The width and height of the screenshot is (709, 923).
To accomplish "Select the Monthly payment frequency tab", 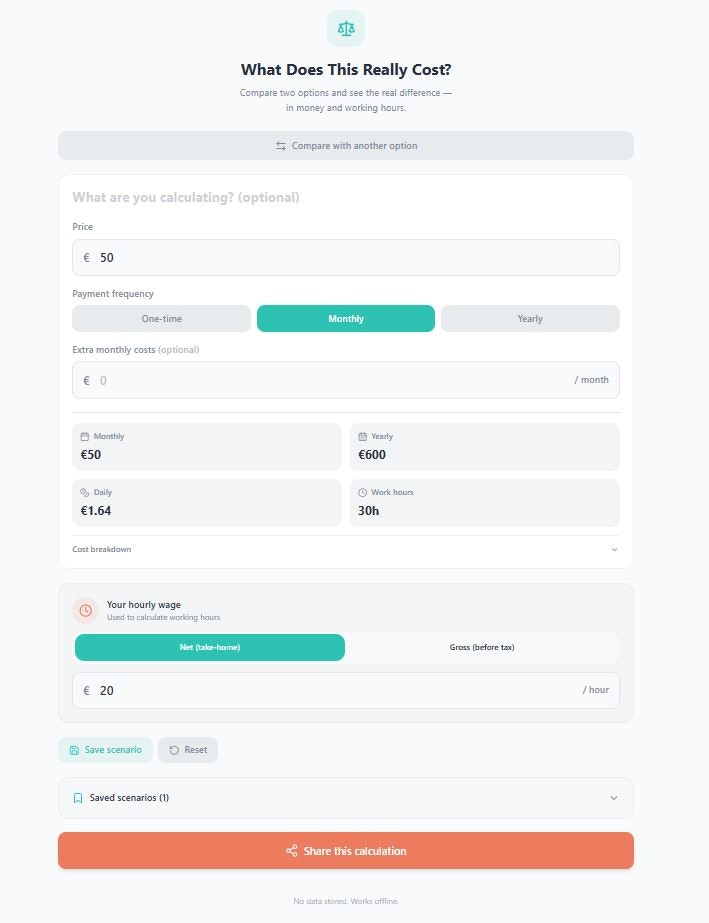I will pos(345,318).
